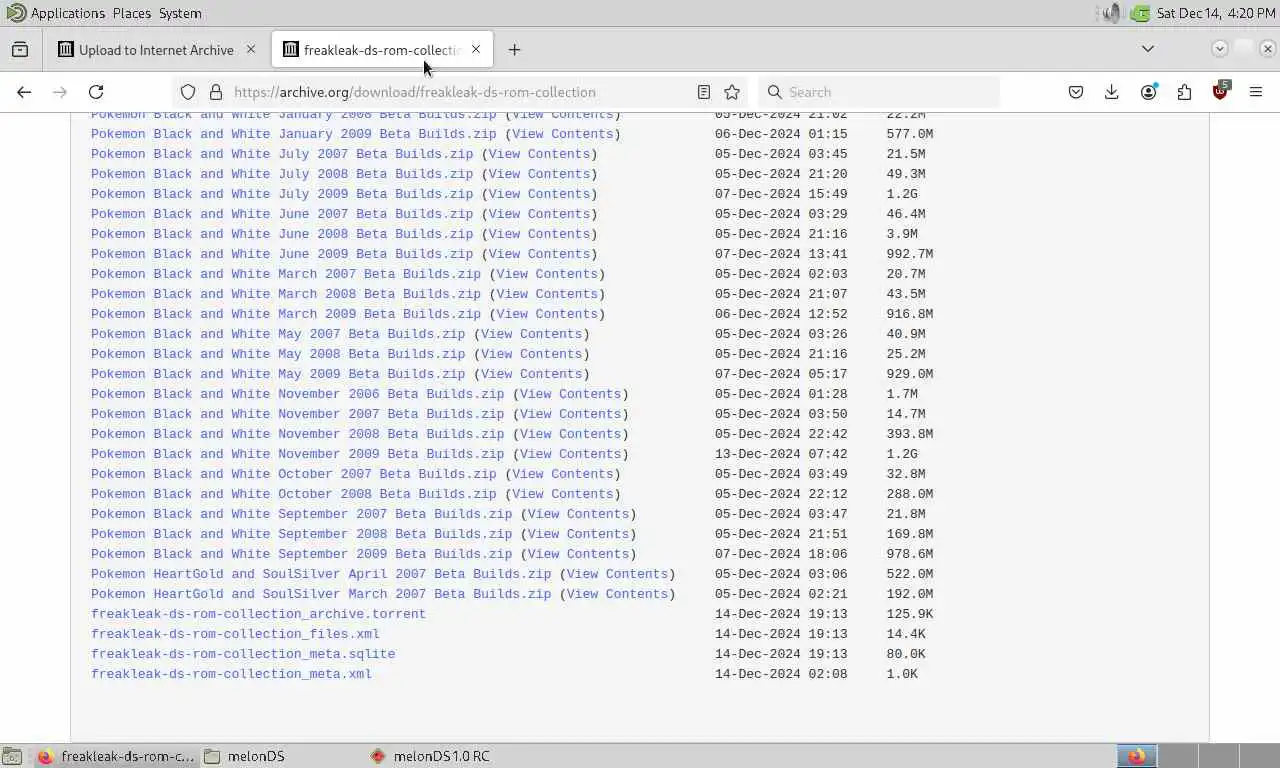Viewport: 1280px width, 768px height.
Task: Reload the current page
Action: point(96,92)
